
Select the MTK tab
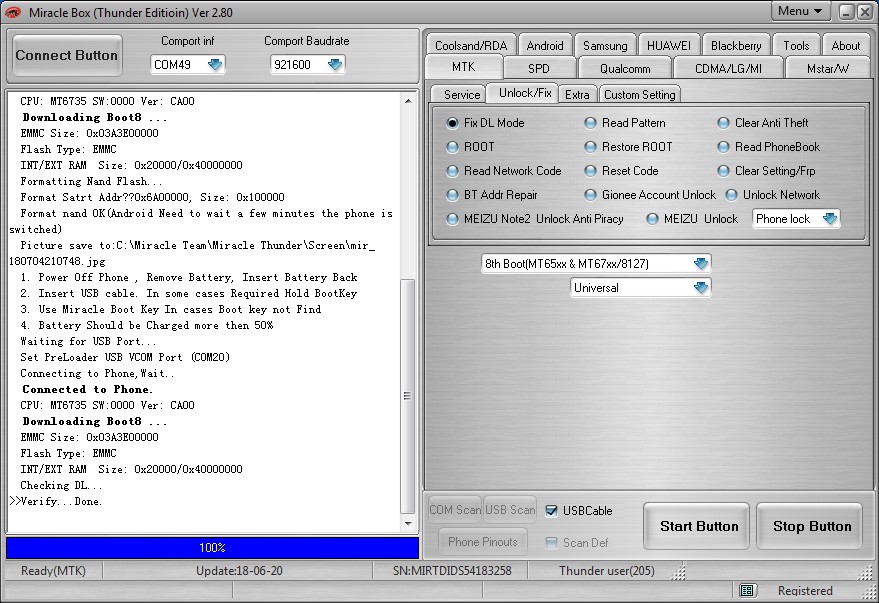[x=464, y=67]
